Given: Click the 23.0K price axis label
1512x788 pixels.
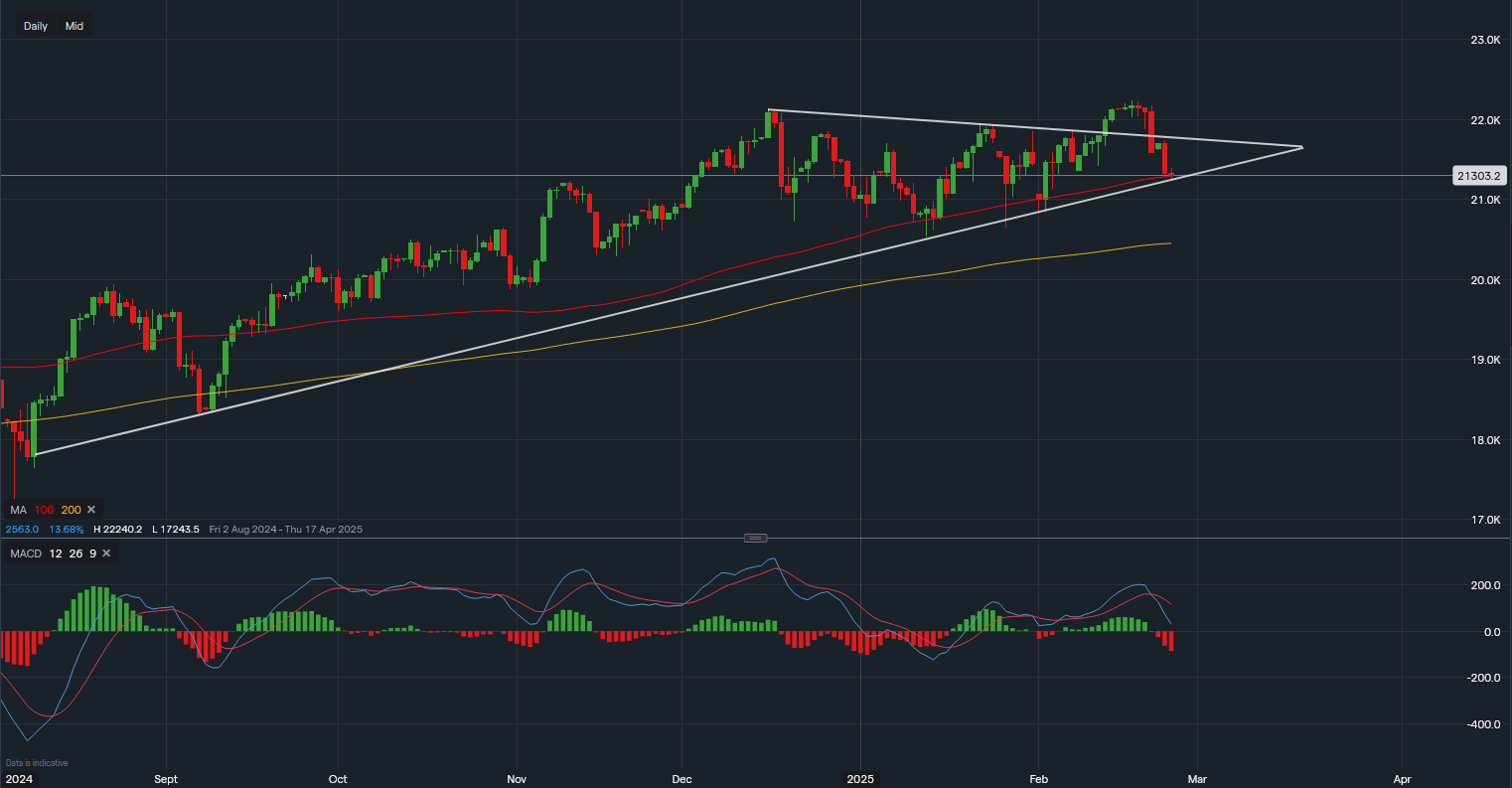Looking at the screenshot, I should coord(1486,40).
